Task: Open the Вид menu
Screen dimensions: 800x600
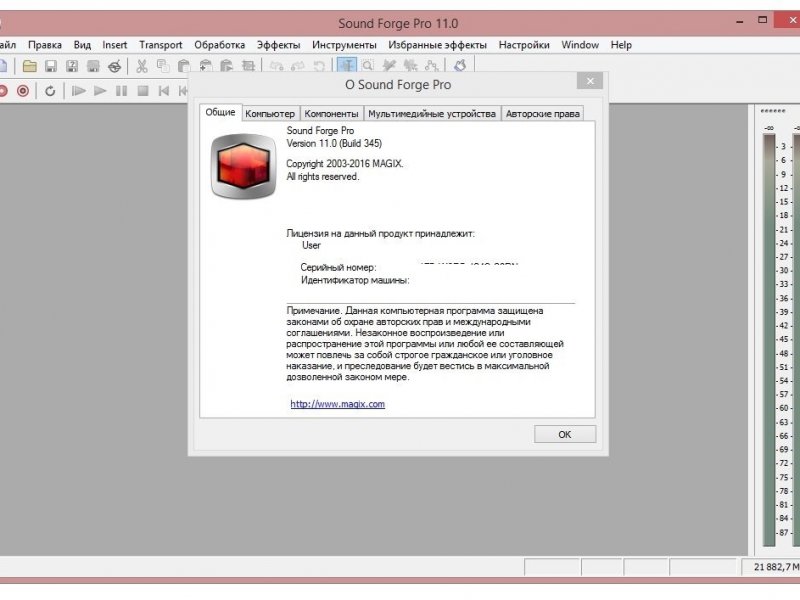Action: pyautogui.click(x=82, y=45)
